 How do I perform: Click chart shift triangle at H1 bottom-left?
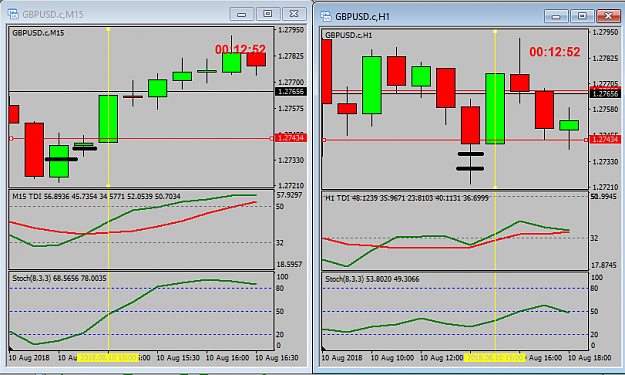click(x=324, y=348)
